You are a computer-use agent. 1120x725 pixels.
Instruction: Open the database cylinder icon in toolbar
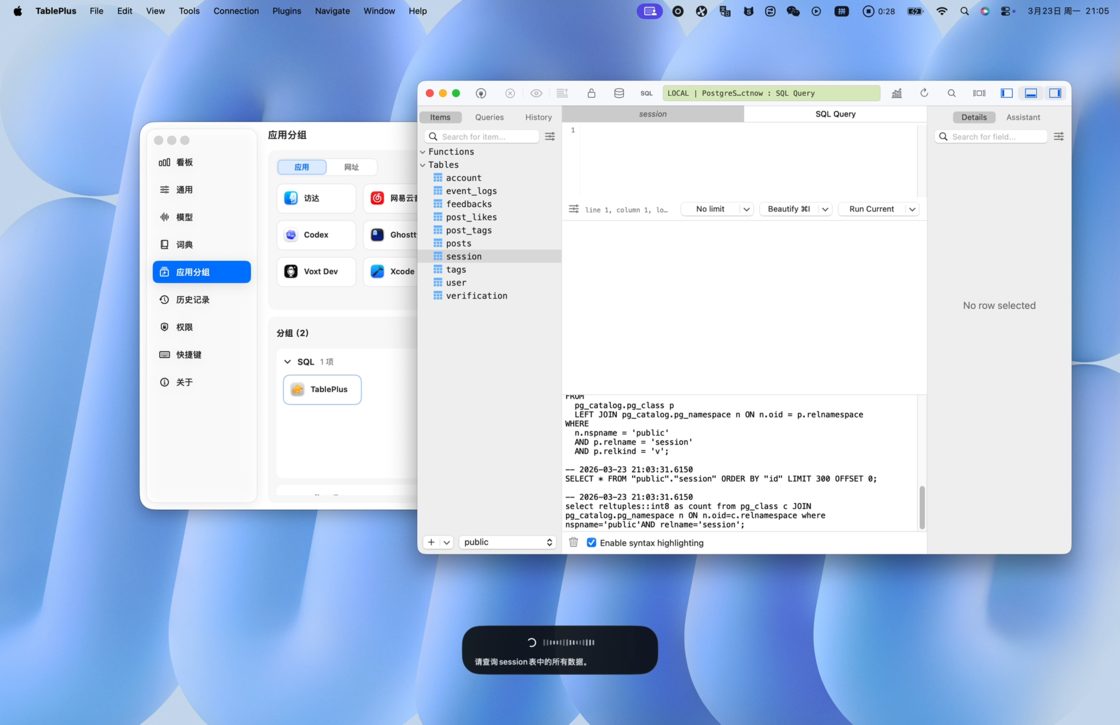click(x=619, y=94)
